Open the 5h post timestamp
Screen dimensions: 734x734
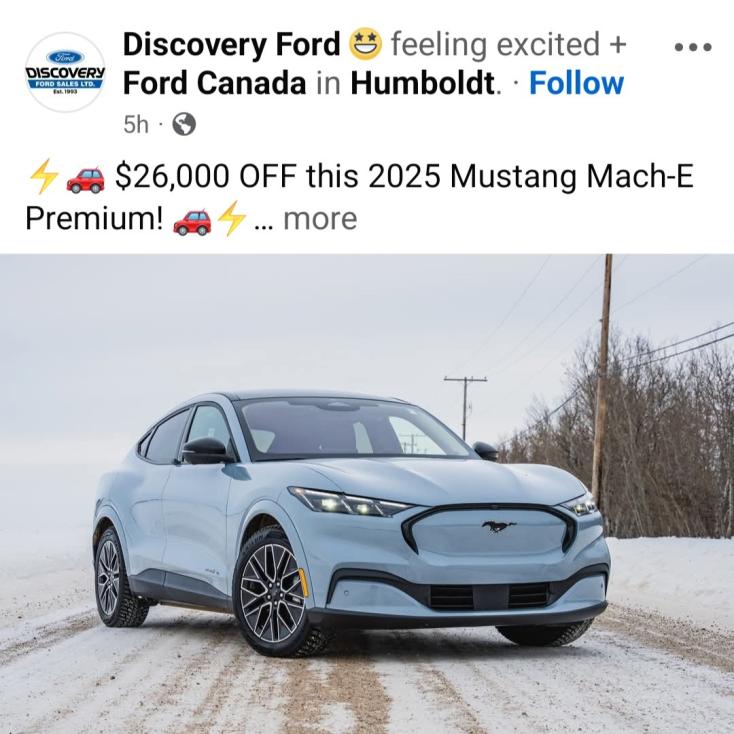pos(136,125)
